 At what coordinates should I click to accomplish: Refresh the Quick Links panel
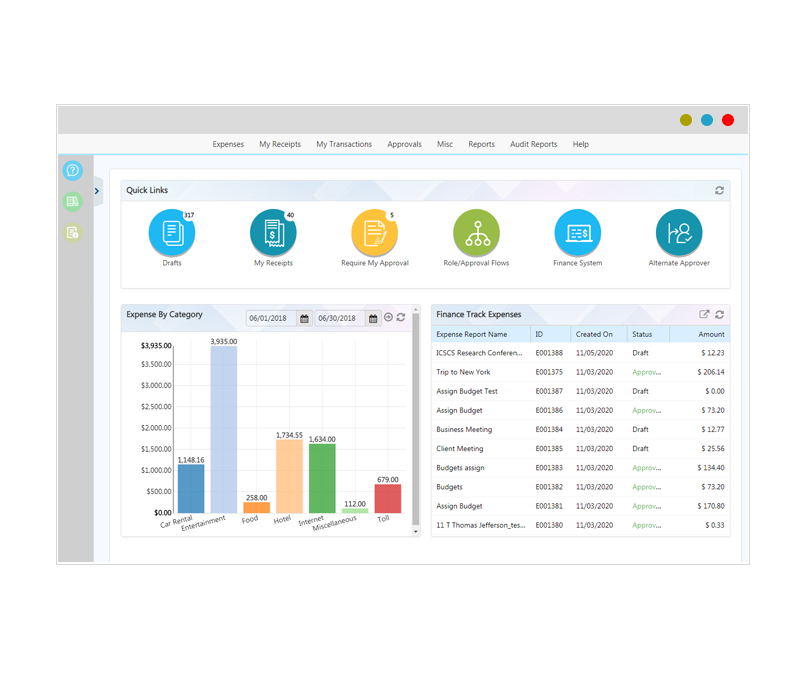[719, 190]
